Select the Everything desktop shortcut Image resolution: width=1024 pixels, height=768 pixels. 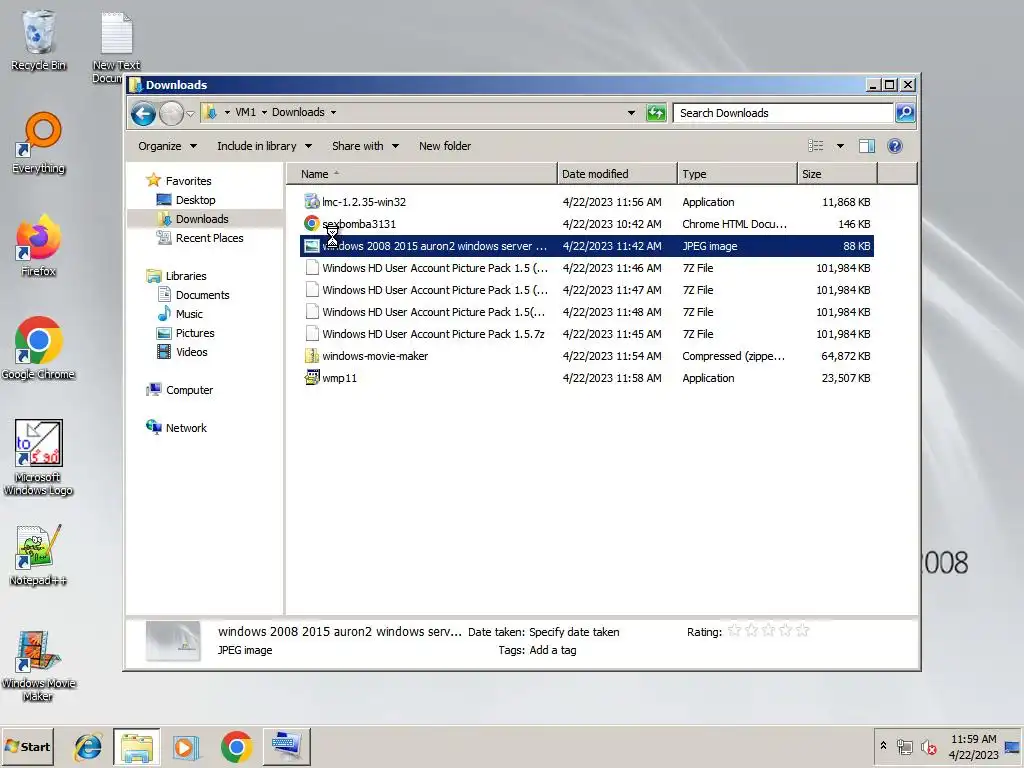[39, 143]
